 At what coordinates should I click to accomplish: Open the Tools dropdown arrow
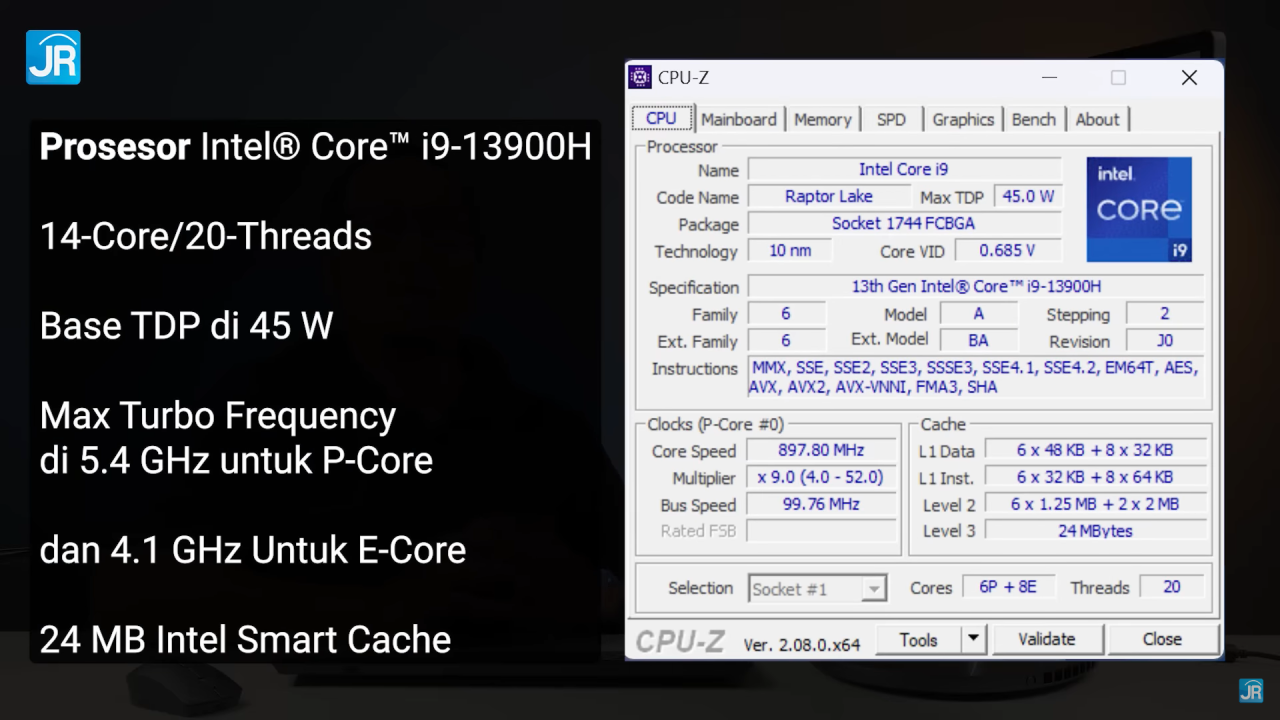coord(974,640)
